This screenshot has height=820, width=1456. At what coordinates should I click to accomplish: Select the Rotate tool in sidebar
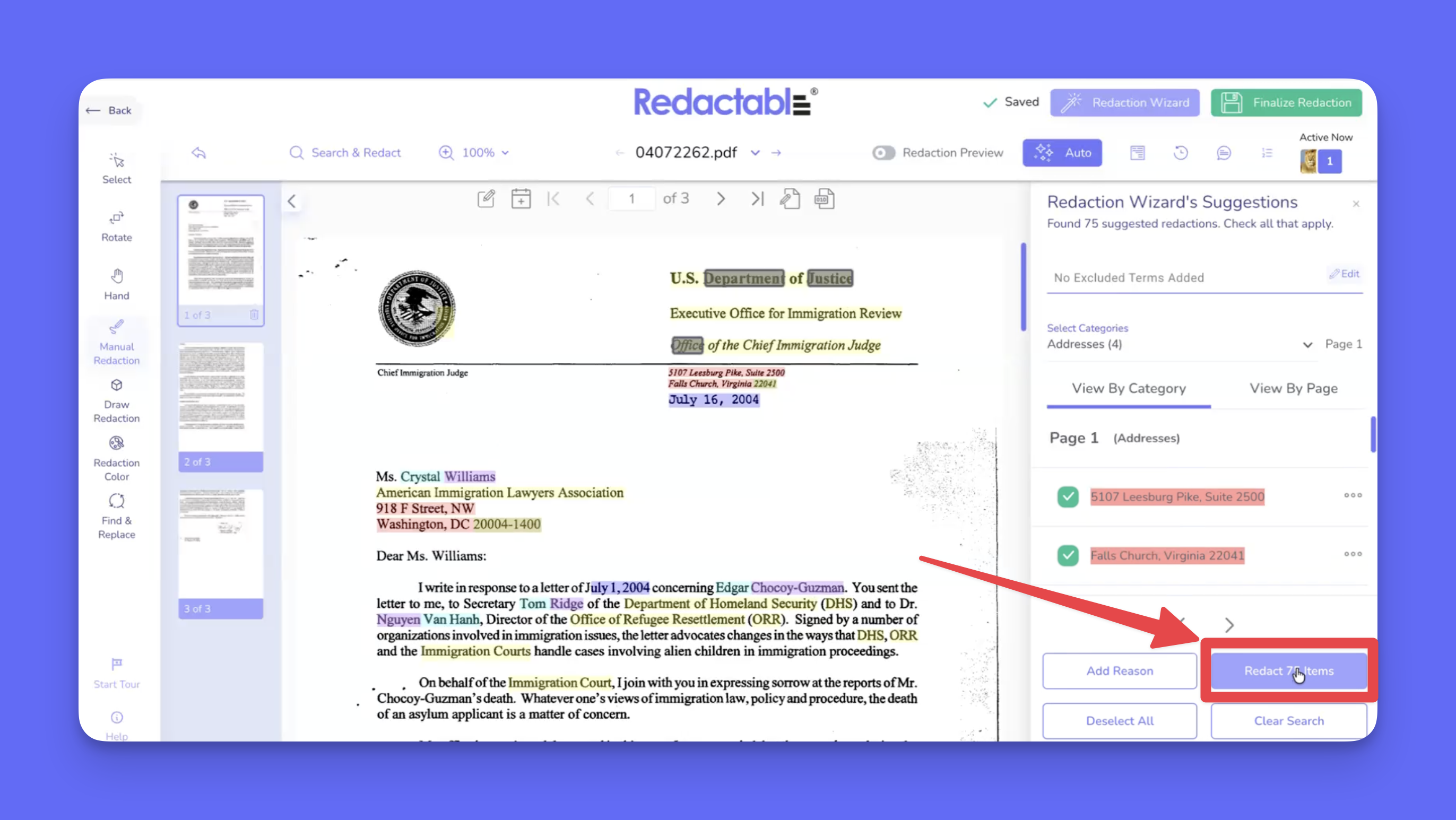point(116,226)
